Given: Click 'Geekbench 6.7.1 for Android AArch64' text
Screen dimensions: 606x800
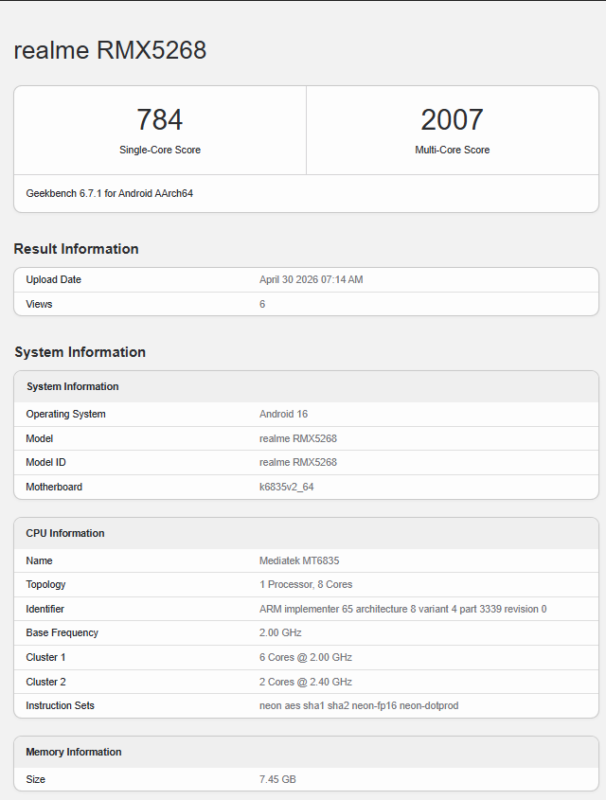Looking at the screenshot, I should (109, 193).
